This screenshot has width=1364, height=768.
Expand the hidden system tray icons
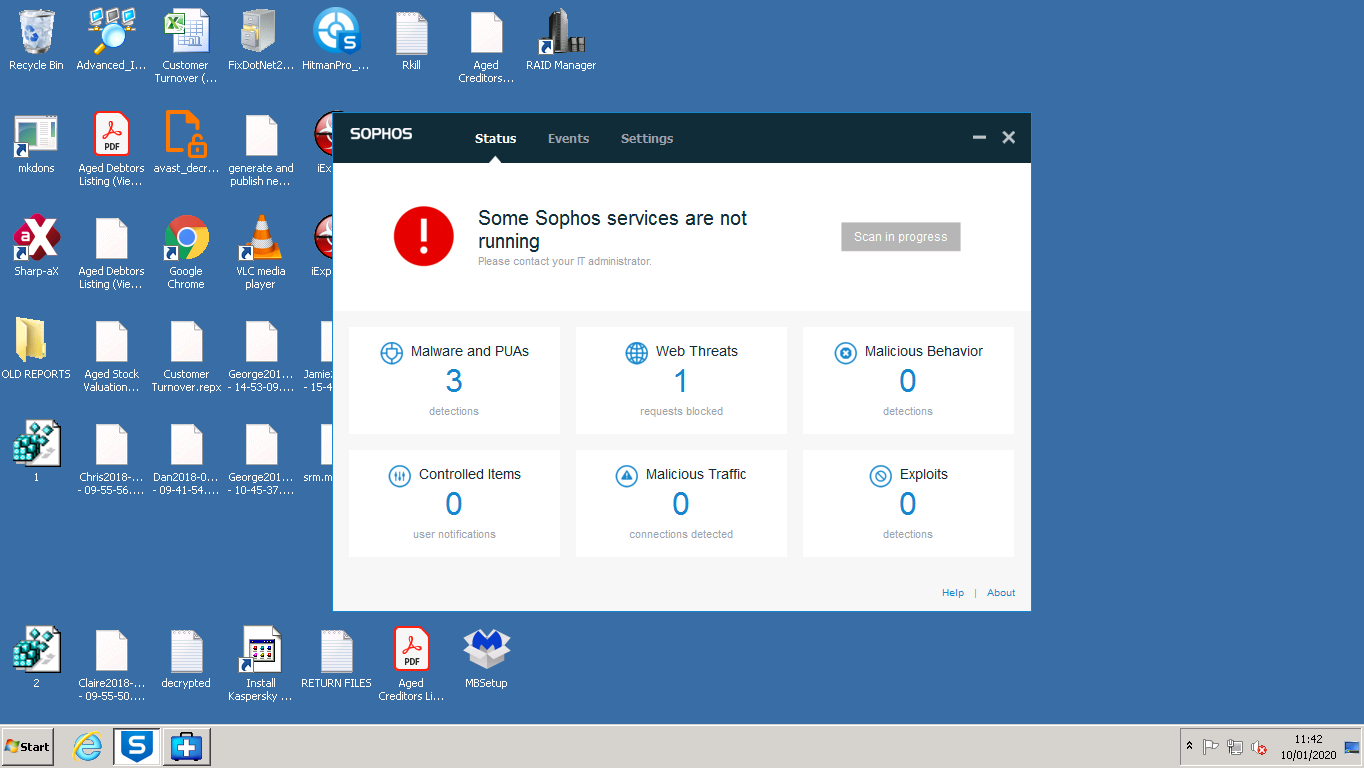pyautogui.click(x=1189, y=746)
